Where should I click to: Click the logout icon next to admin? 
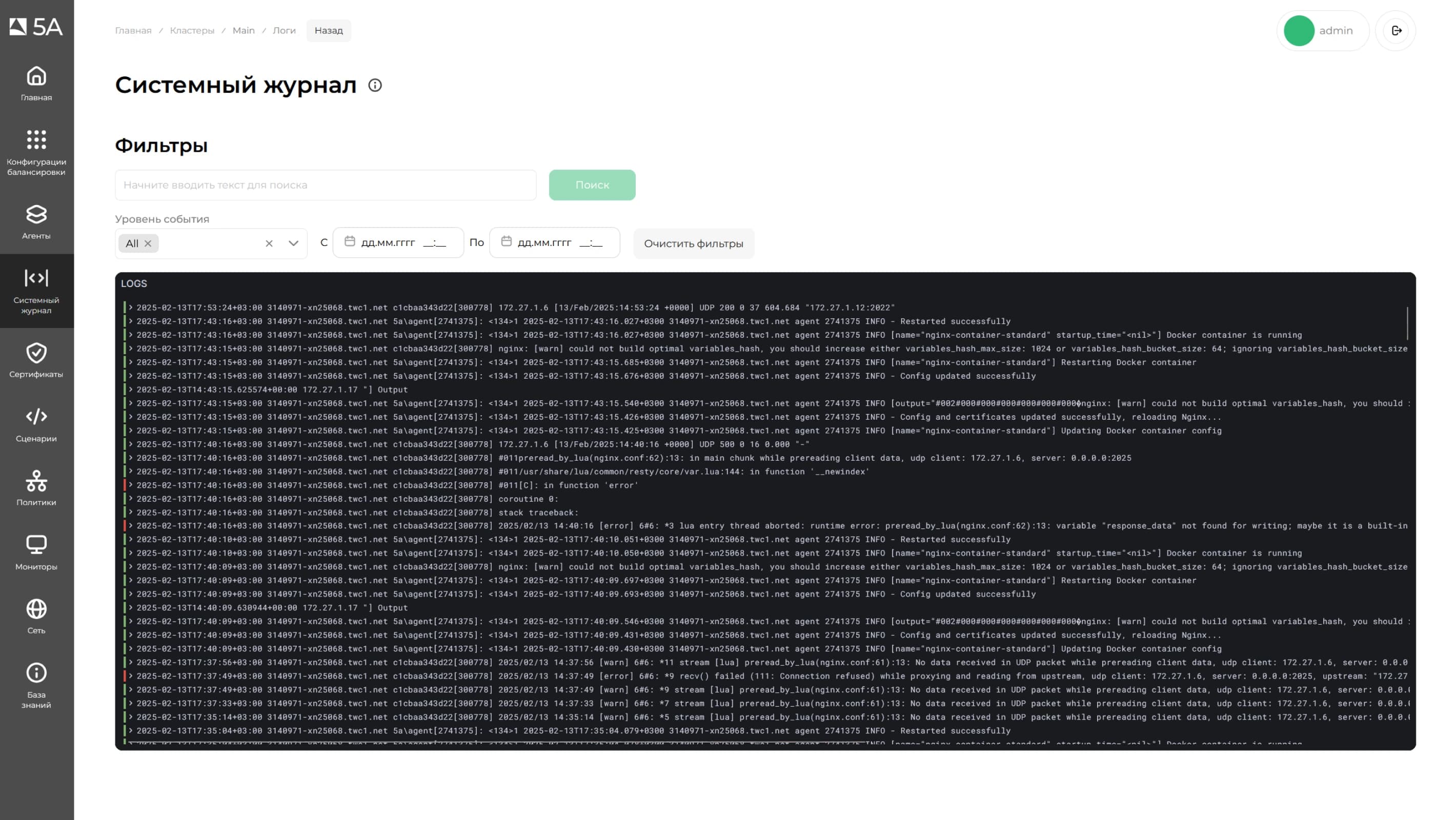pyautogui.click(x=1396, y=31)
